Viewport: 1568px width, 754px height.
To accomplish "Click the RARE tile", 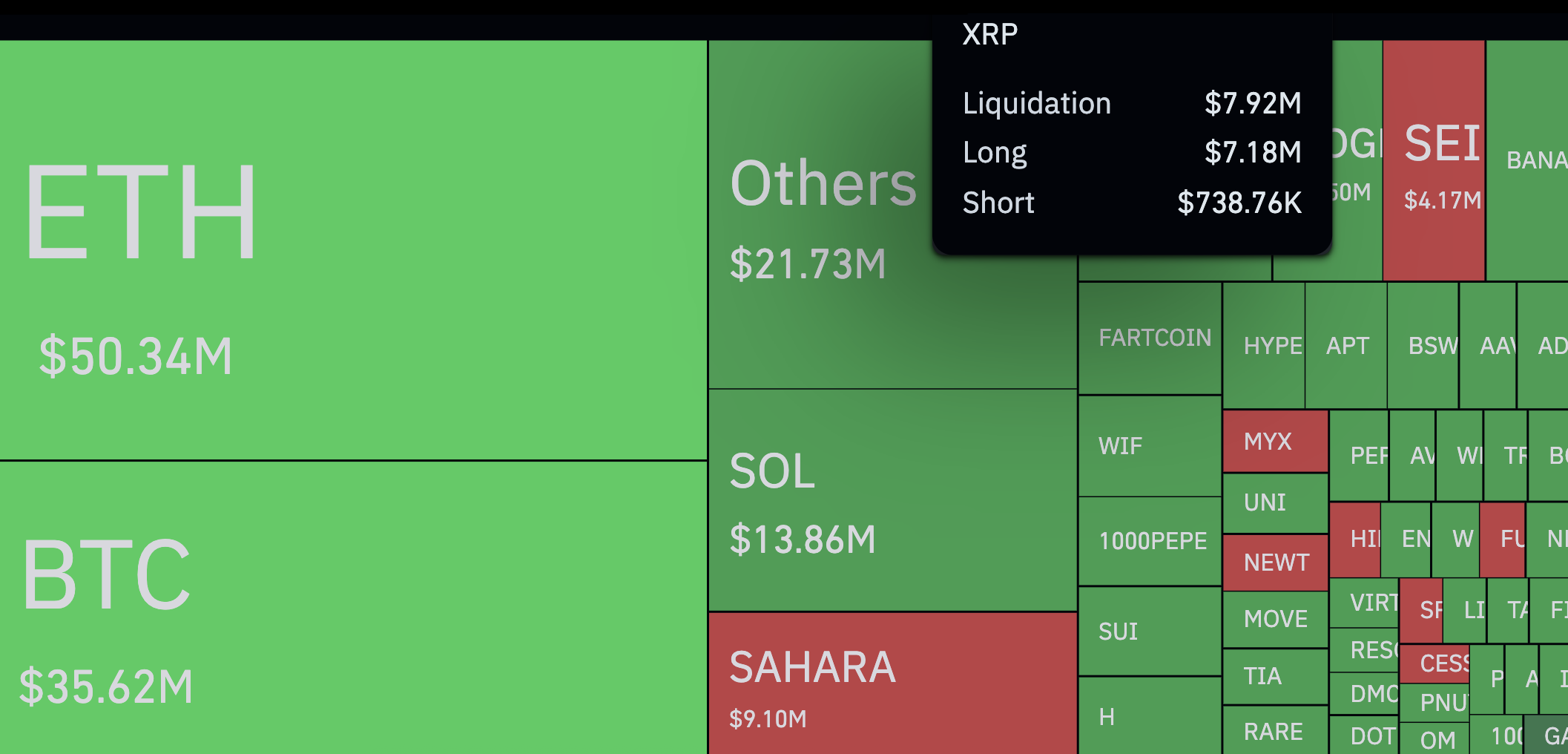I will (1275, 731).
